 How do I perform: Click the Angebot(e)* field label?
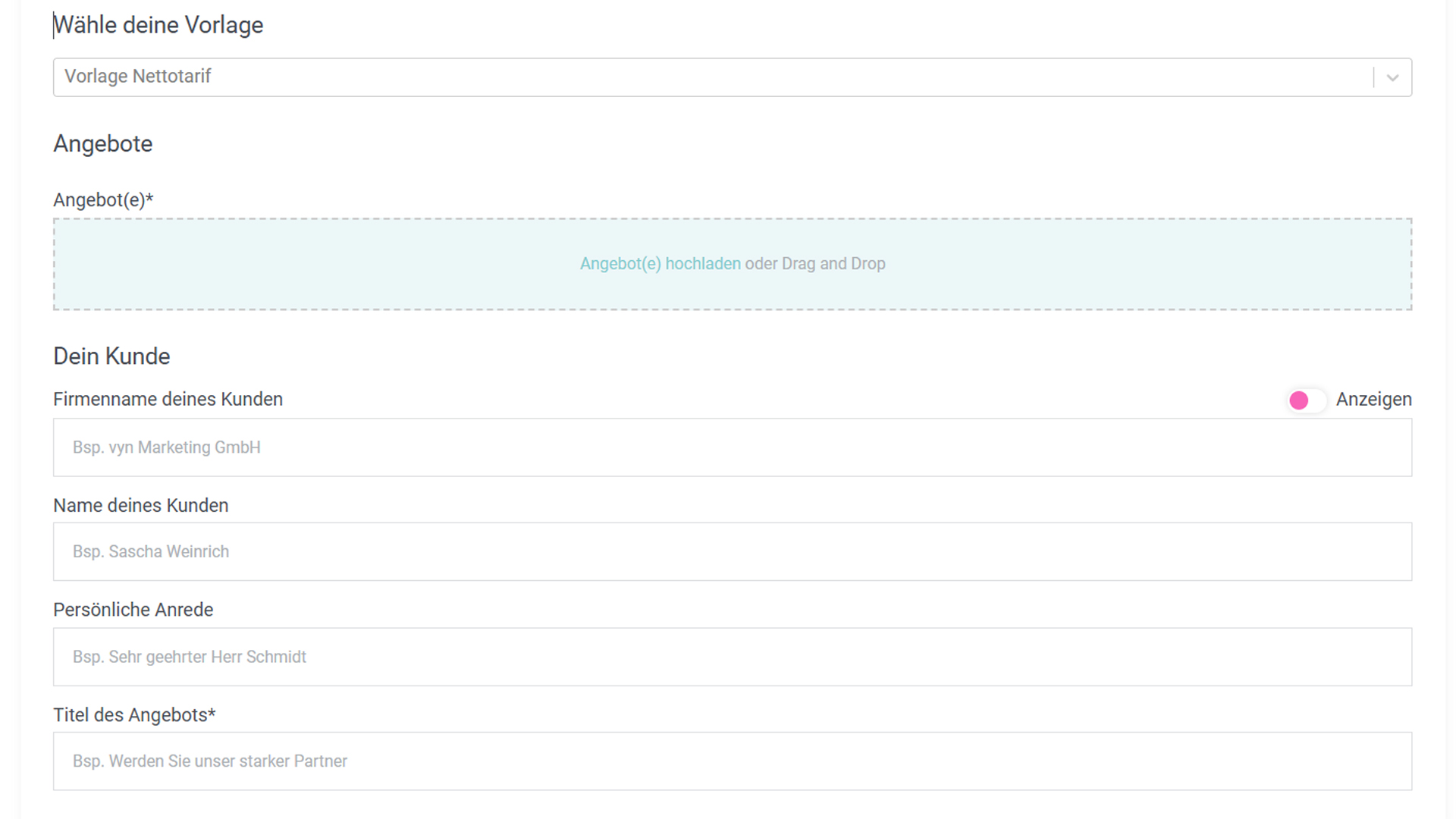coord(103,200)
